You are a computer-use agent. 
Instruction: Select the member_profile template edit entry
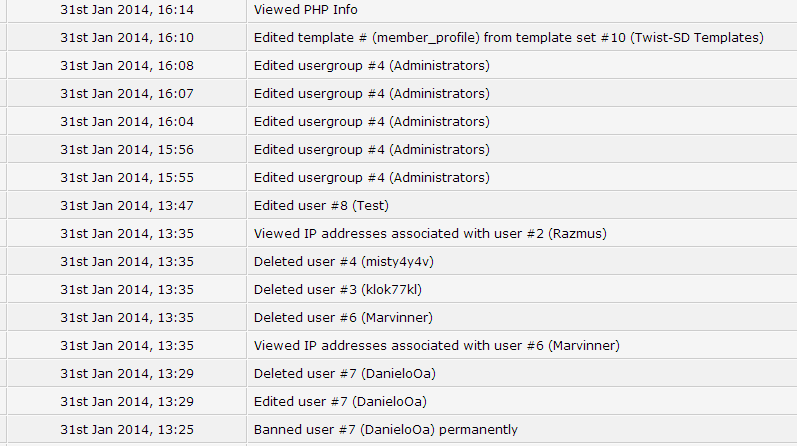coord(509,38)
